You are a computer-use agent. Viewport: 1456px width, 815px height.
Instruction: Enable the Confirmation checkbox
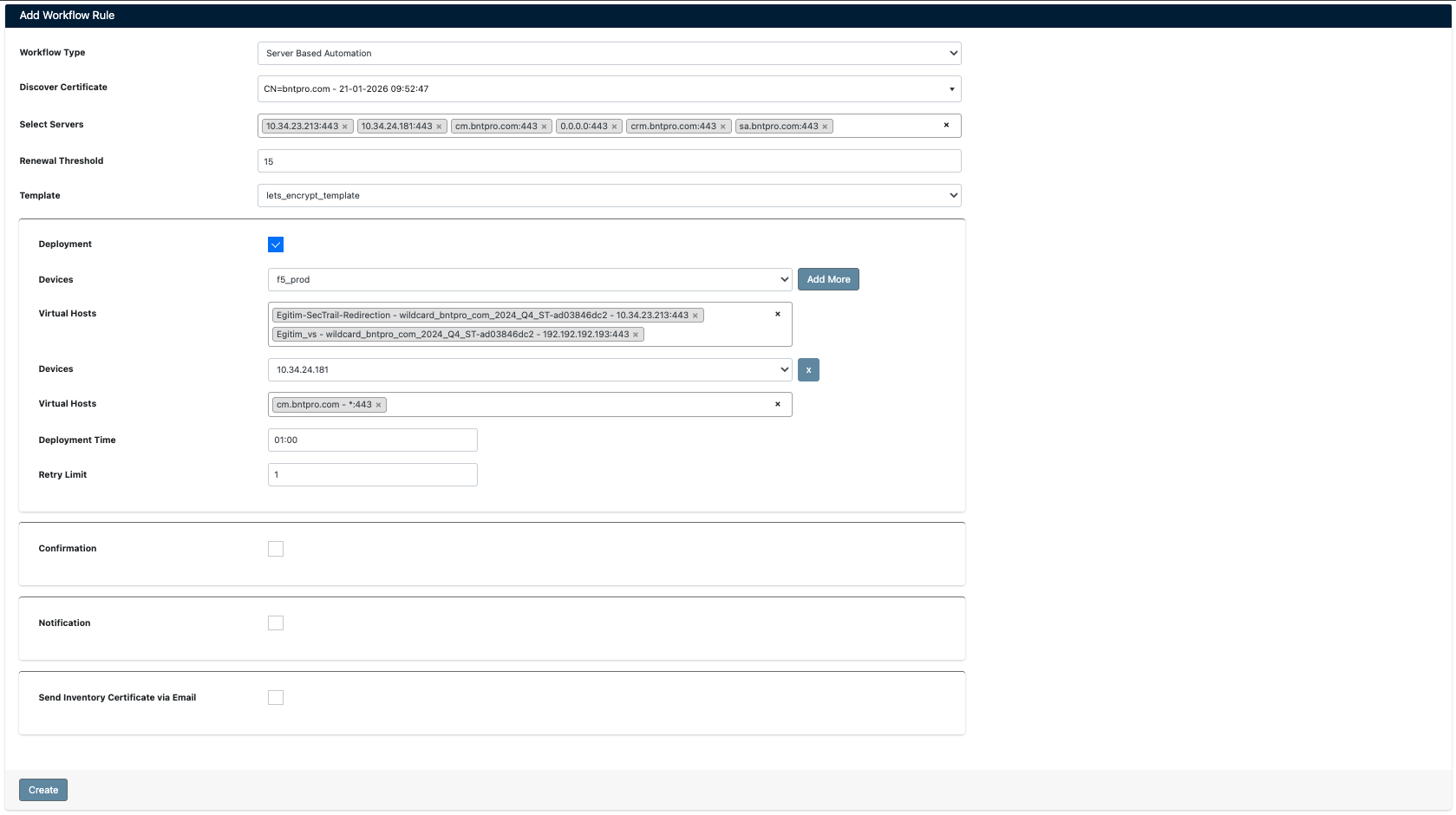[276, 548]
